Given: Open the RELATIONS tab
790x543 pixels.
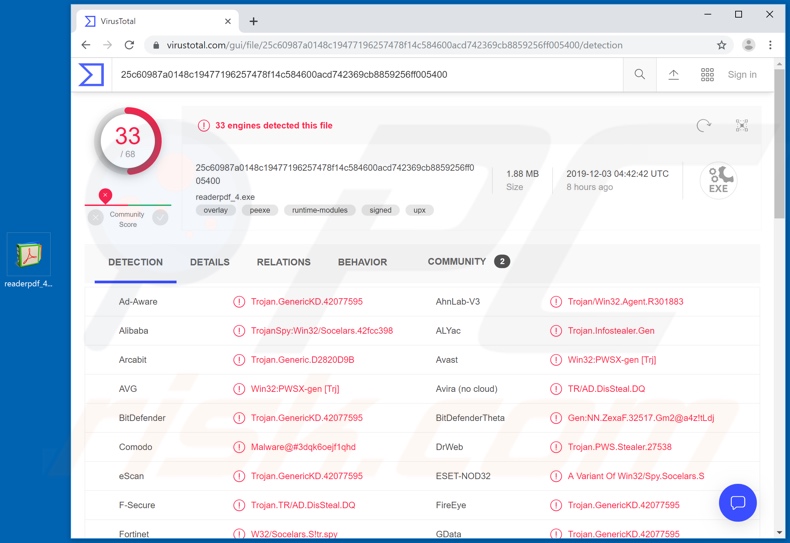Looking at the screenshot, I should [284, 262].
